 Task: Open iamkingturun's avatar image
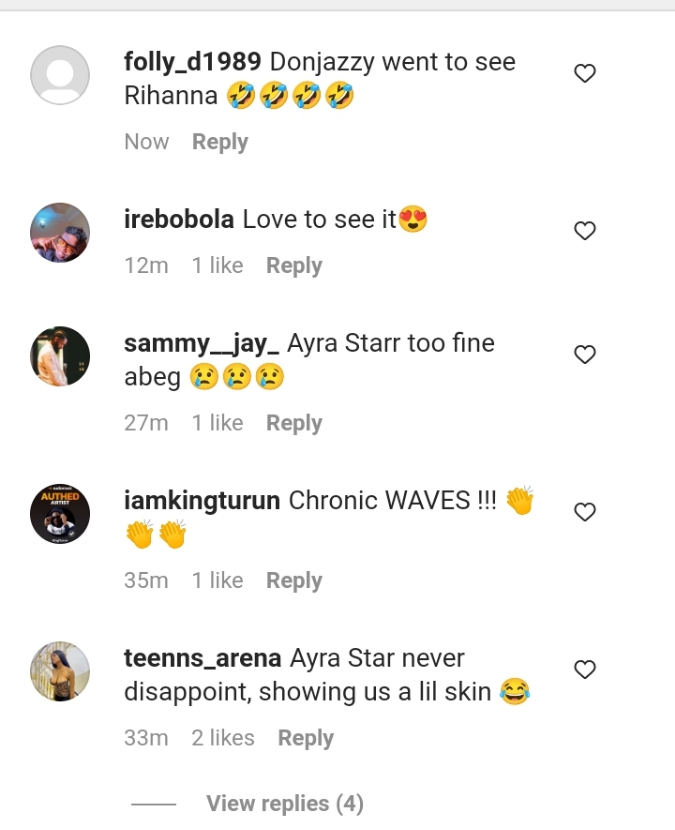(60, 514)
